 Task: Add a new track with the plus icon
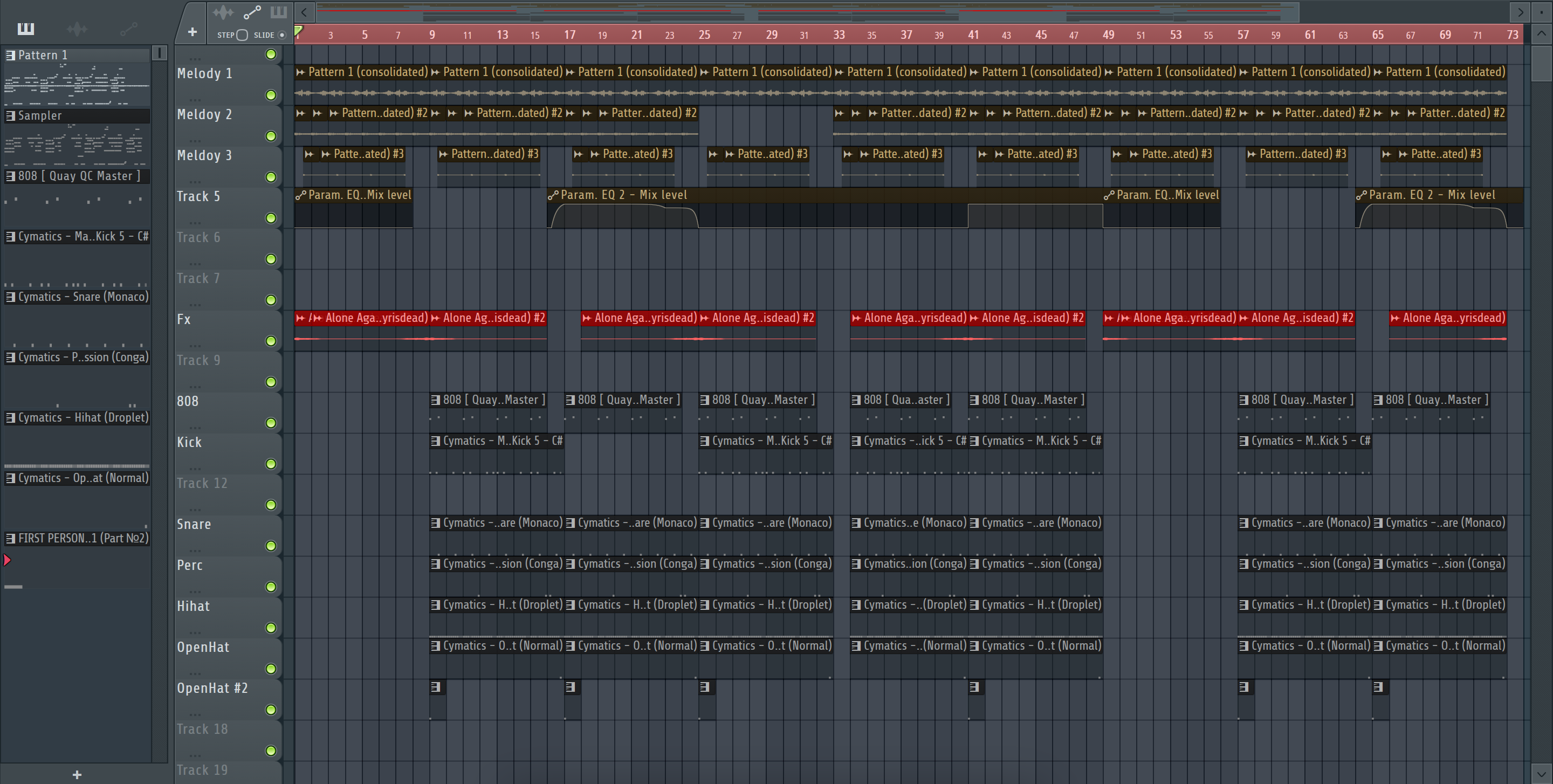click(193, 32)
